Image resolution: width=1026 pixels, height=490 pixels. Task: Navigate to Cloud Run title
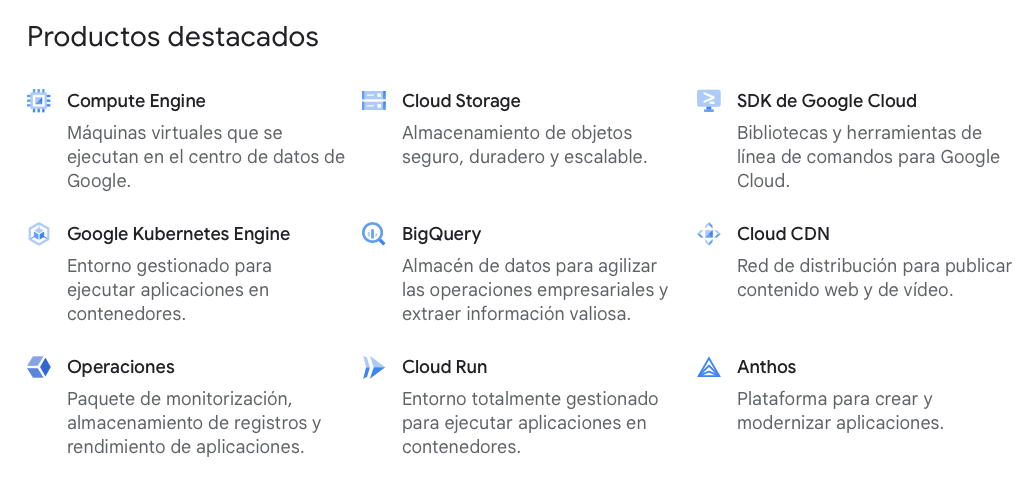(x=444, y=367)
